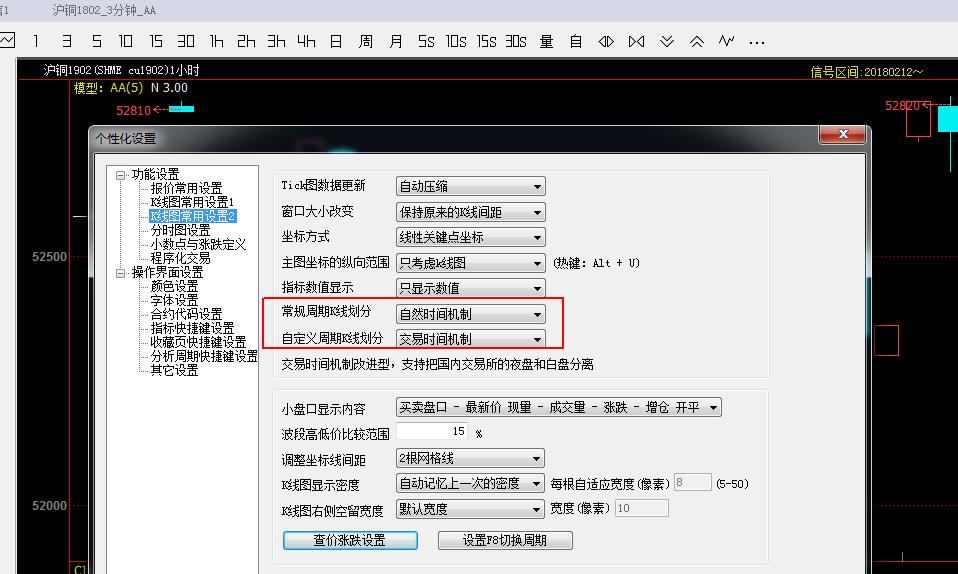The height and width of the screenshot is (574, 958).
Task: Click the 查价涨跌设置 button
Action: [349, 540]
